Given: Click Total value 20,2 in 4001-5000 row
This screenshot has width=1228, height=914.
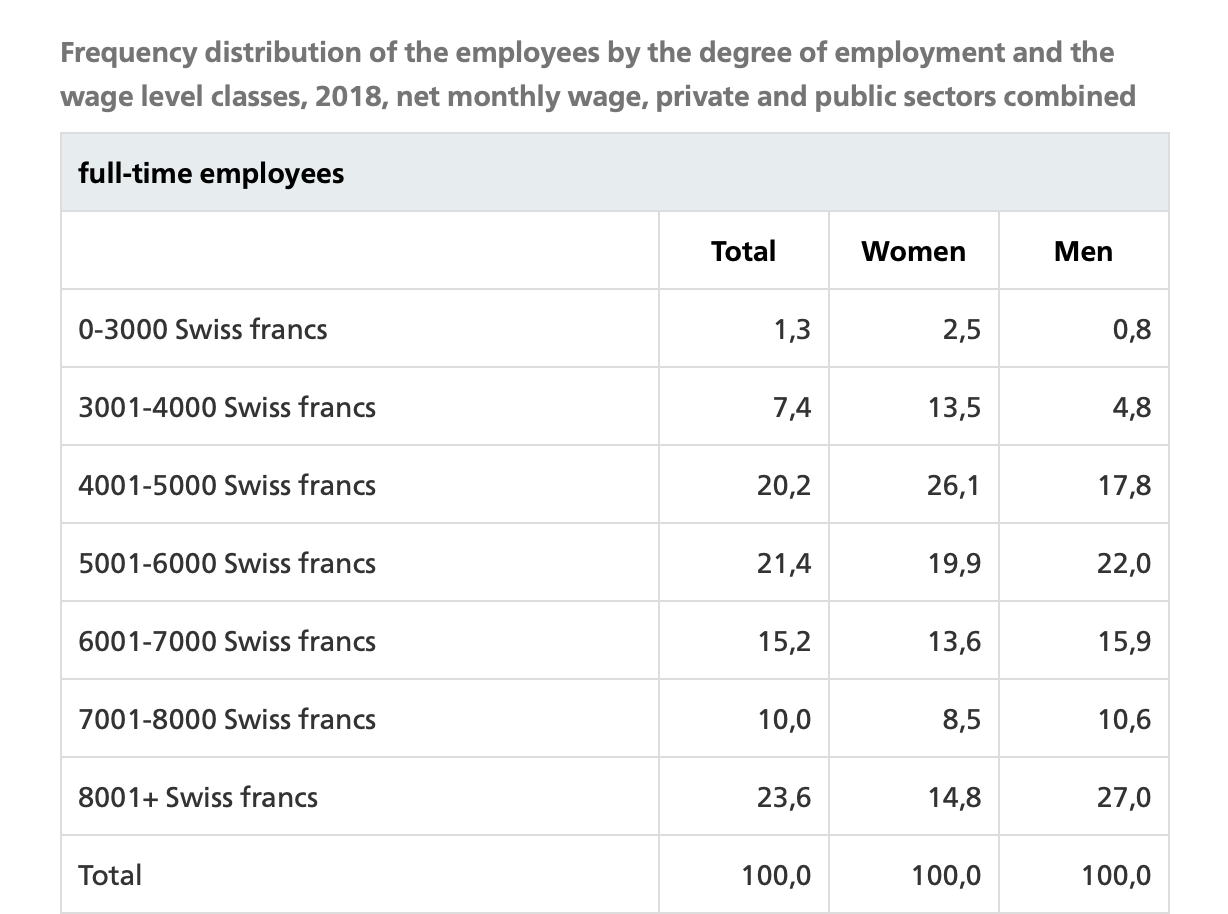Looking at the screenshot, I should click(785, 485).
